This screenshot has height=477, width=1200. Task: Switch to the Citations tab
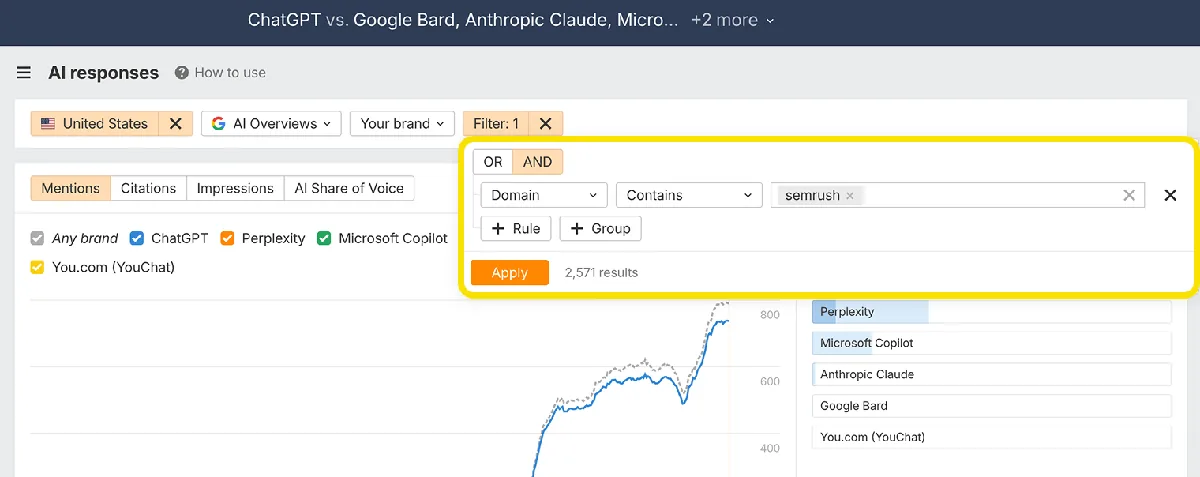point(148,188)
